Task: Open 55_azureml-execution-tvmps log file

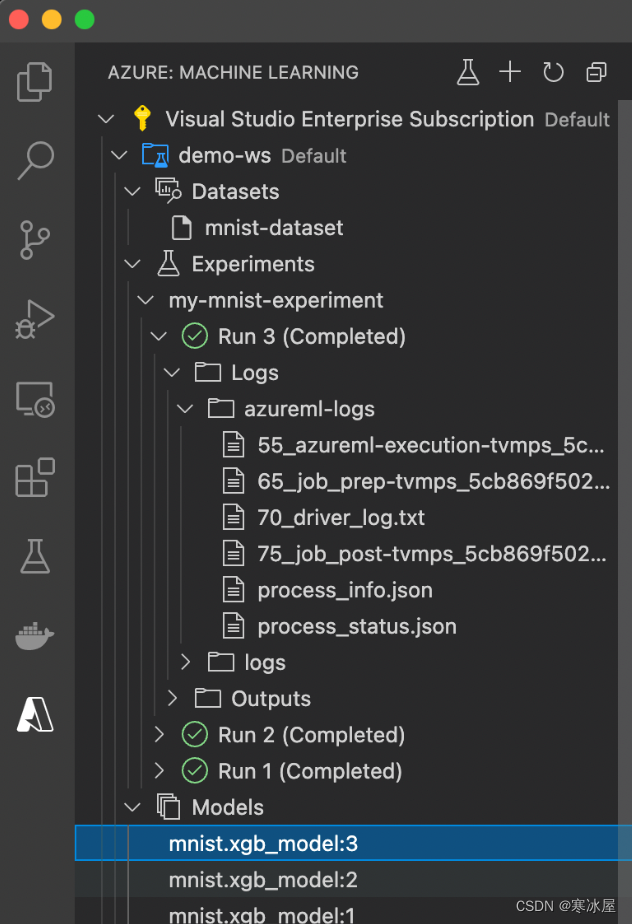Action: [x=347, y=445]
